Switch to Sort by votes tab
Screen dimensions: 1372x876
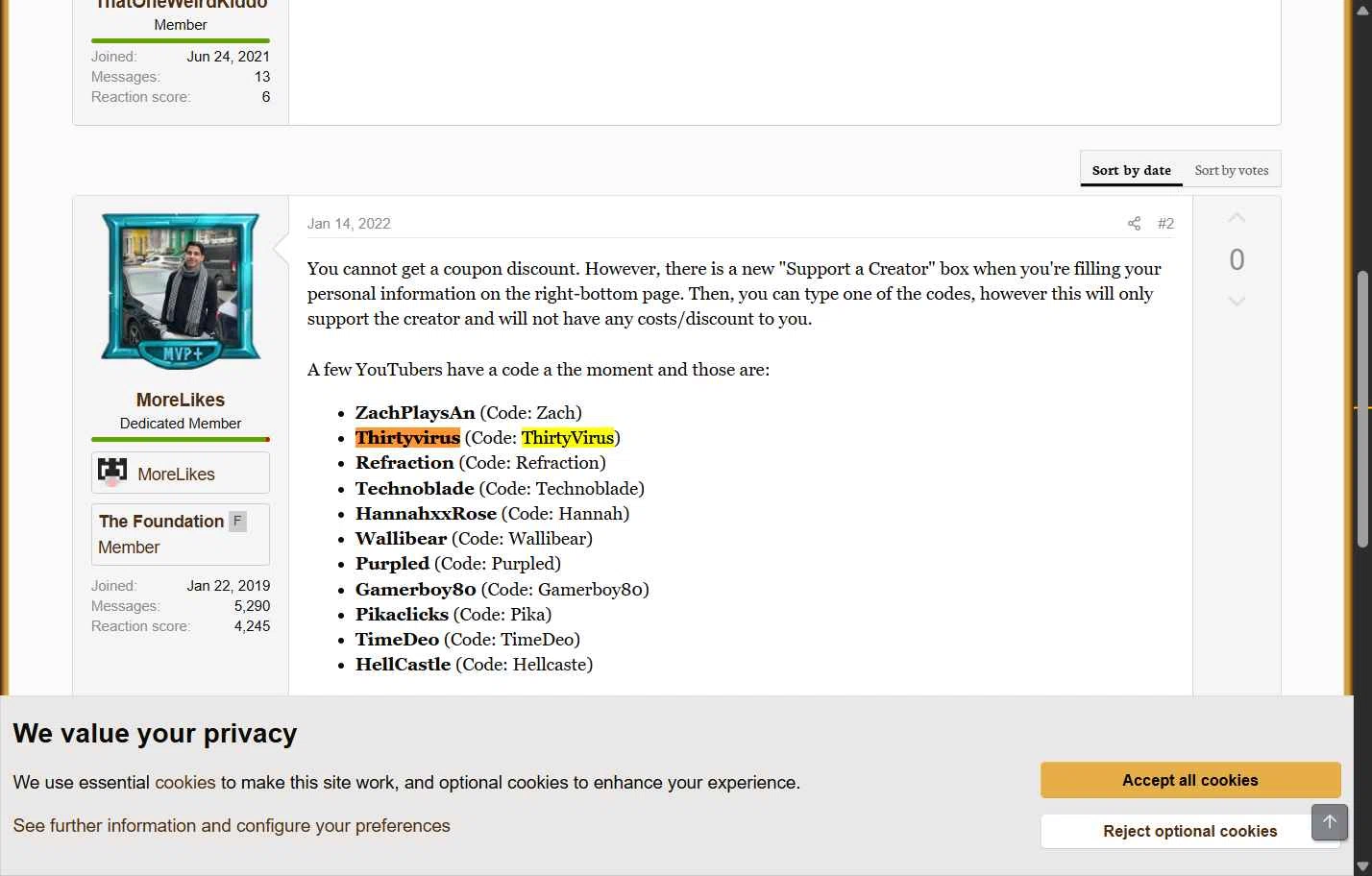1231,170
